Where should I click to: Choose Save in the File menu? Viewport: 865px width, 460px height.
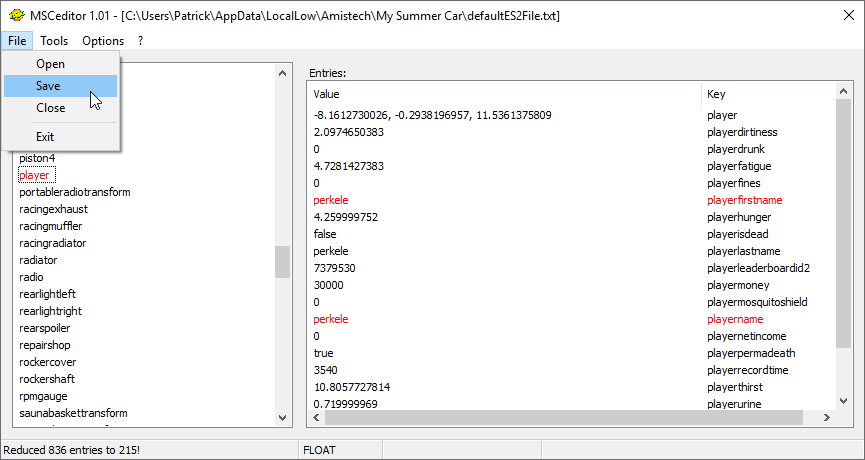pos(61,86)
